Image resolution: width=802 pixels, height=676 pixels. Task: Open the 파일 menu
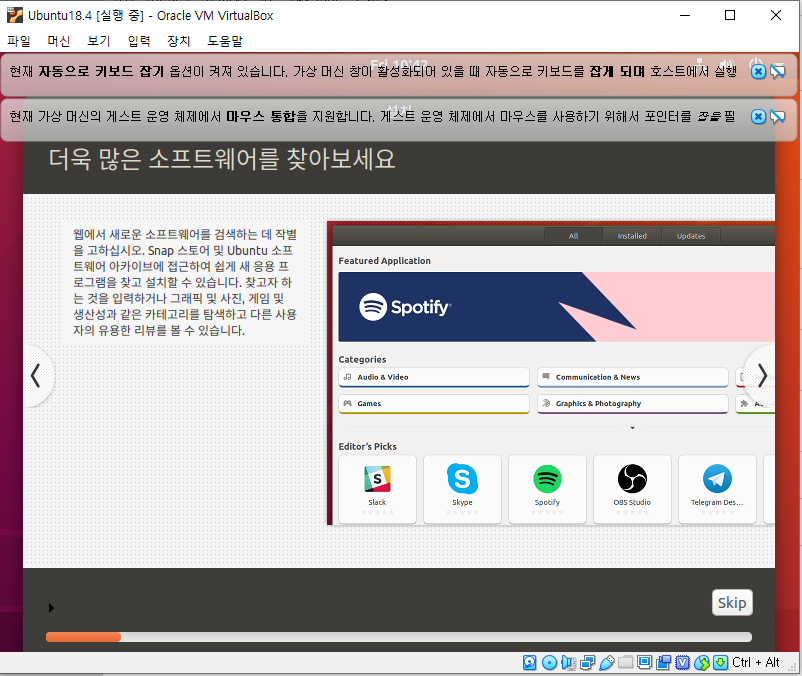[x=19, y=41]
